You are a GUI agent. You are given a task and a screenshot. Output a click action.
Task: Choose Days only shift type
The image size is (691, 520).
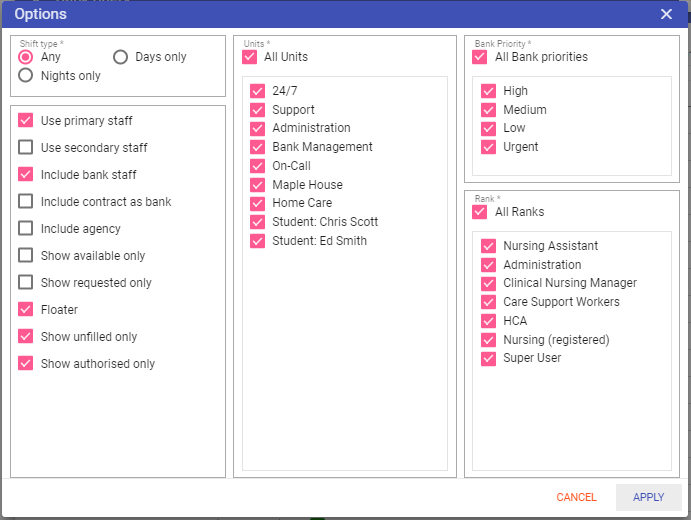coord(121,57)
